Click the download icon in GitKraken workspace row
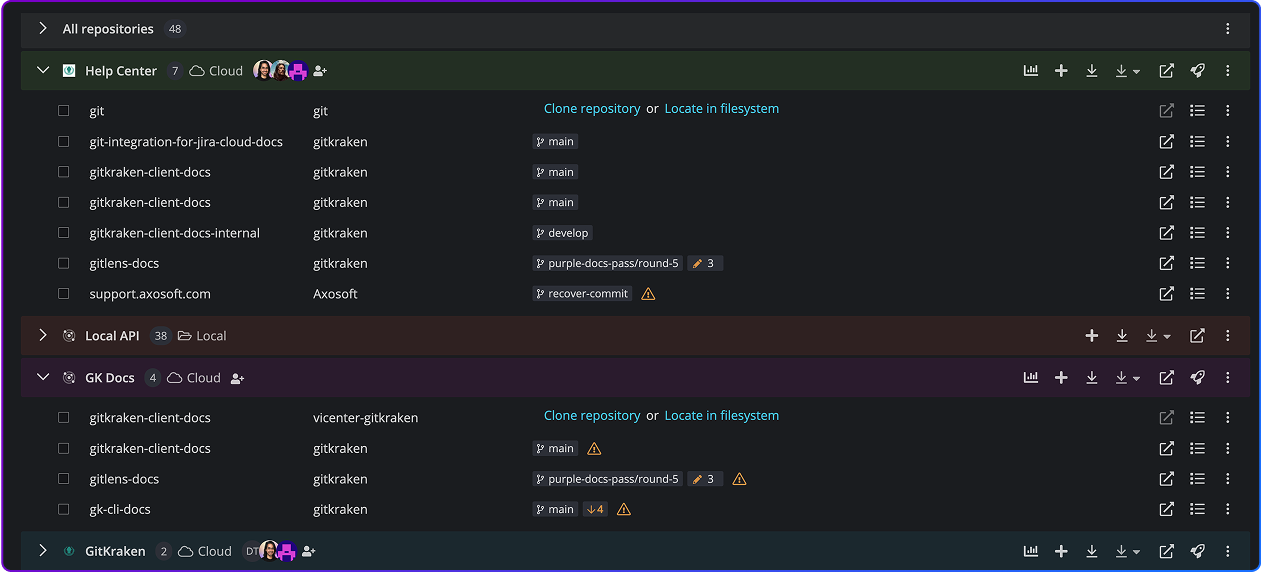1261x572 pixels. pyautogui.click(x=1092, y=551)
